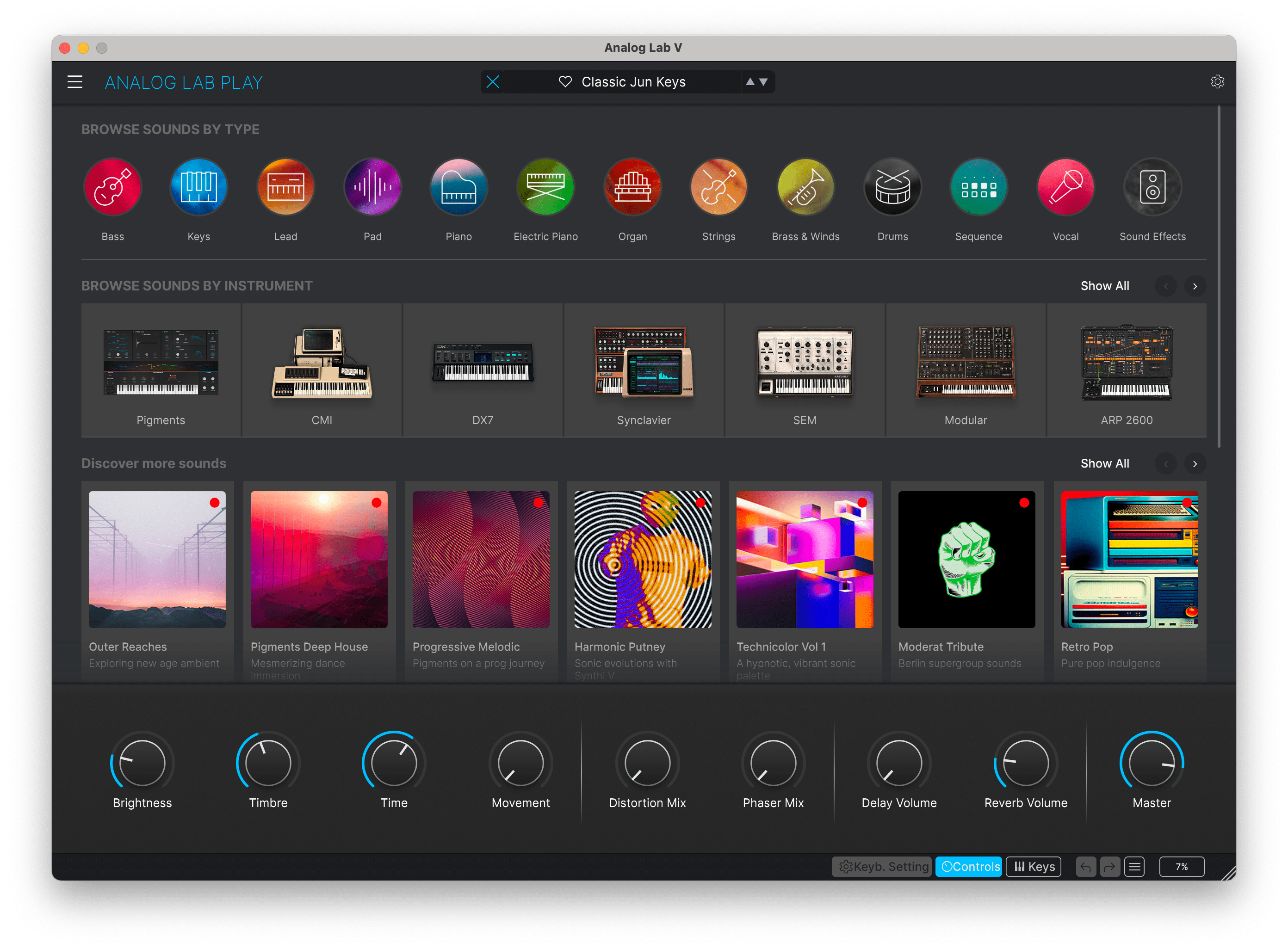1288x949 pixels.
Task: Open Retro Pop pack
Action: point(1130,581)
